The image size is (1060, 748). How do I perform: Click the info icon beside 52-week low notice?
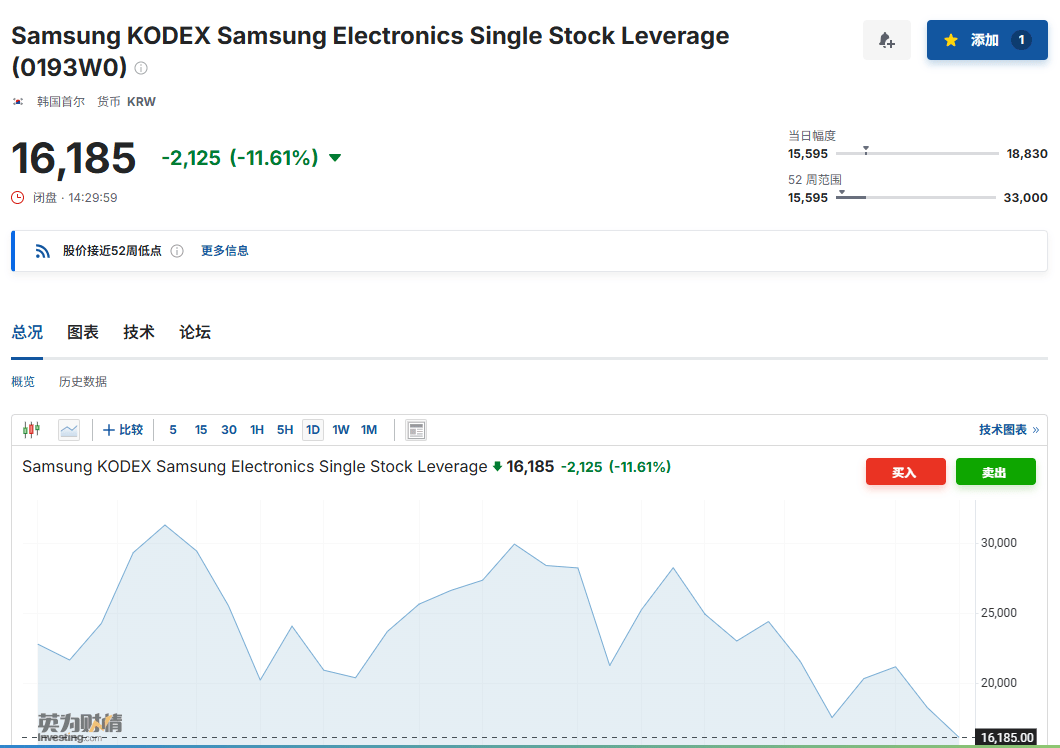pos(177,251)
